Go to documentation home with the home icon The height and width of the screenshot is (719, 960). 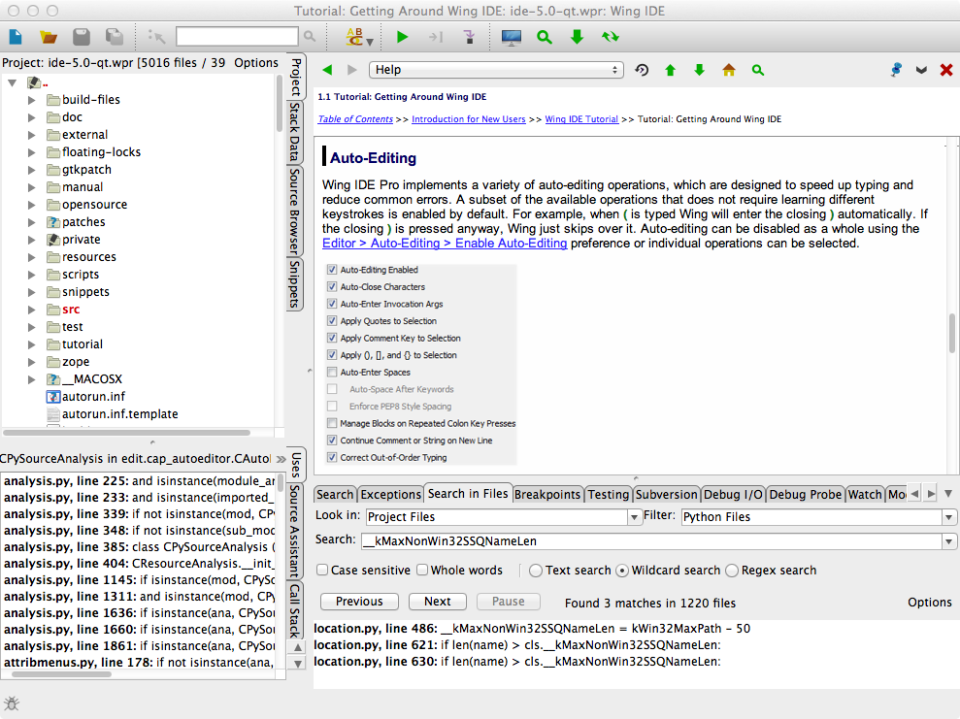[728, 70]
